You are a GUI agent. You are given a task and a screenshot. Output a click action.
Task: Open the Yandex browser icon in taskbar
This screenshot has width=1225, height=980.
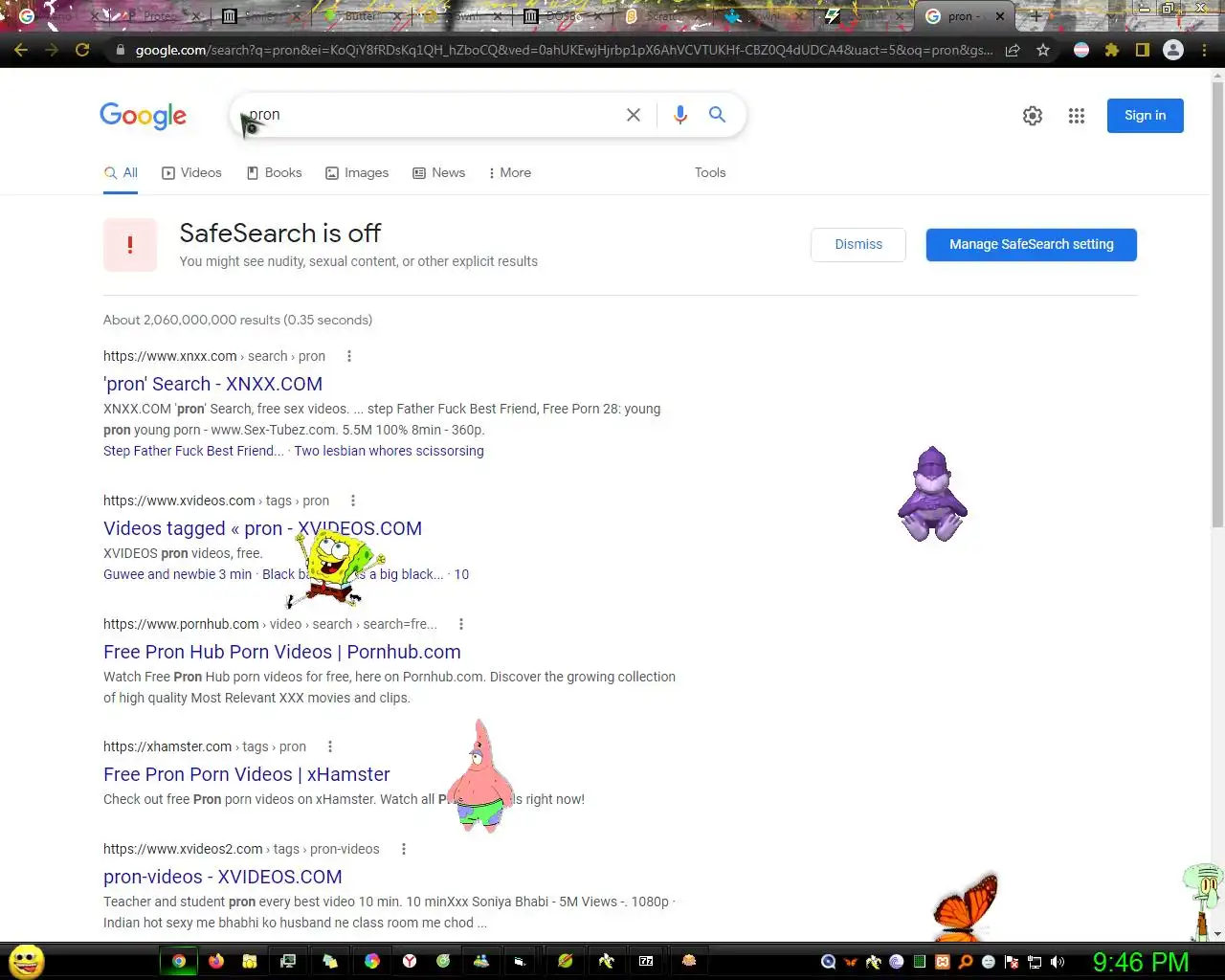410,961
